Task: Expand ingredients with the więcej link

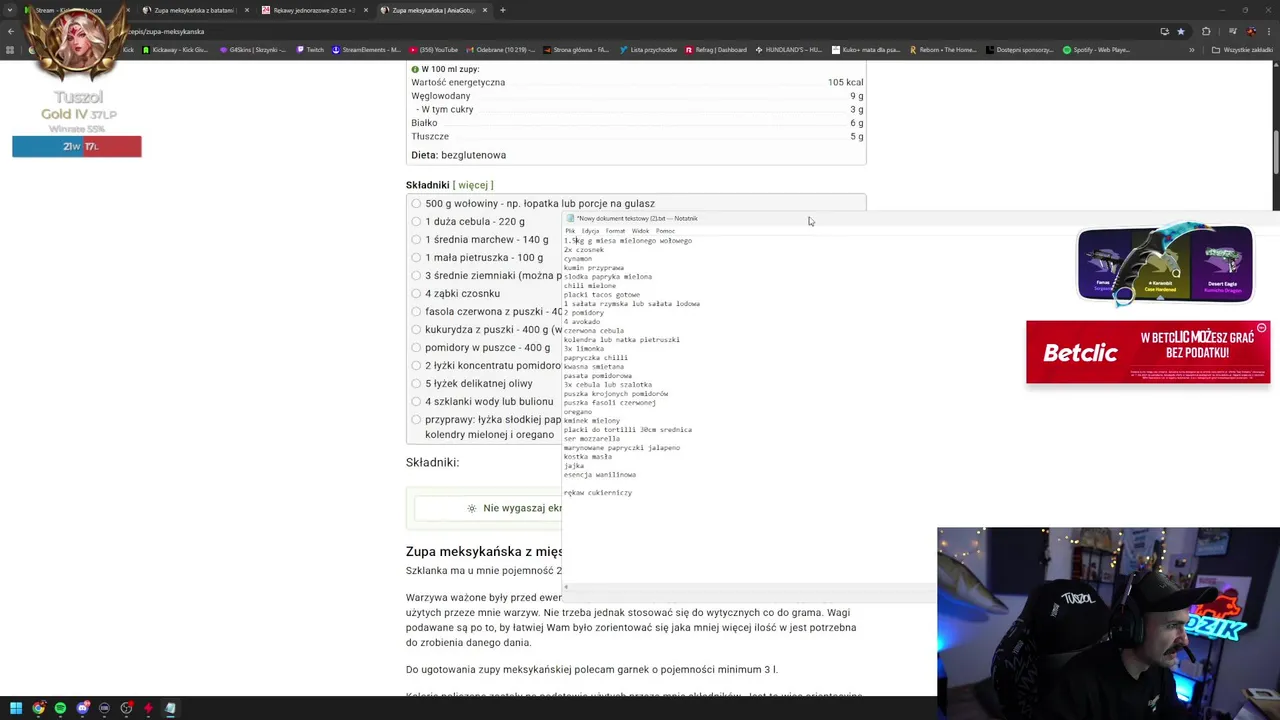Action: pyautogui.click(x=473, y=185)
